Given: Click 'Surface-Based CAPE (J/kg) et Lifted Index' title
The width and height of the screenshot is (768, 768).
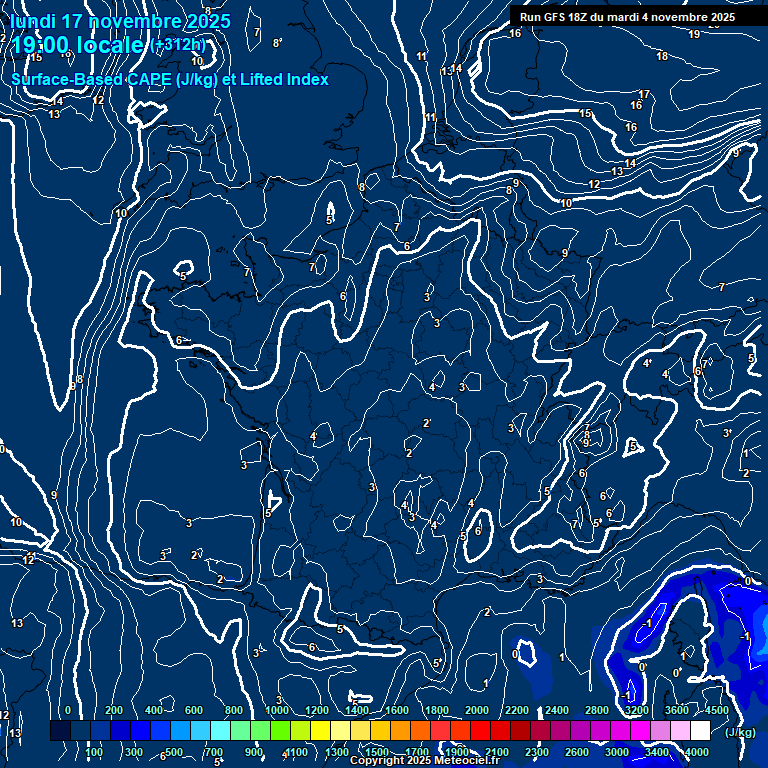Looking at the screenshot, I should 169,79.
